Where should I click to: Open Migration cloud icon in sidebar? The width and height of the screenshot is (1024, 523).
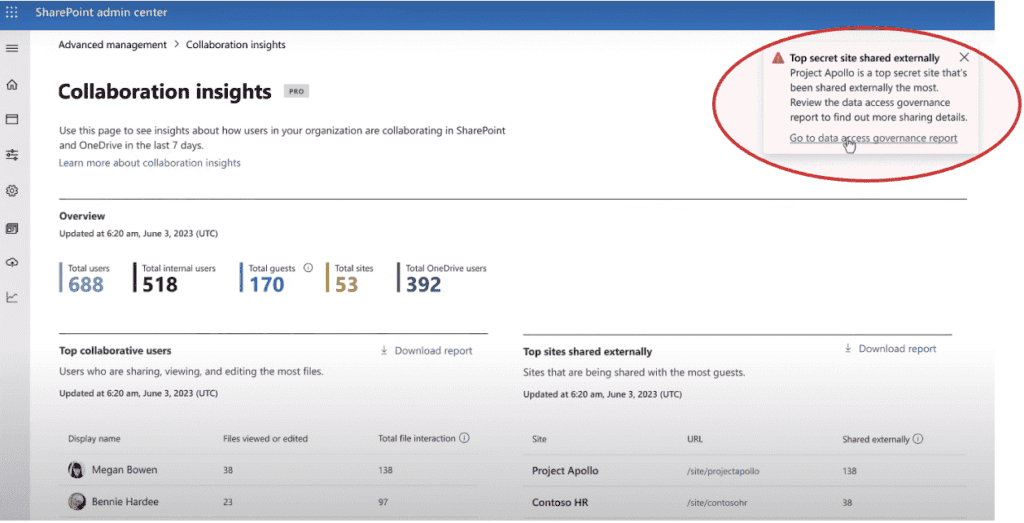(x=12, y=262)
